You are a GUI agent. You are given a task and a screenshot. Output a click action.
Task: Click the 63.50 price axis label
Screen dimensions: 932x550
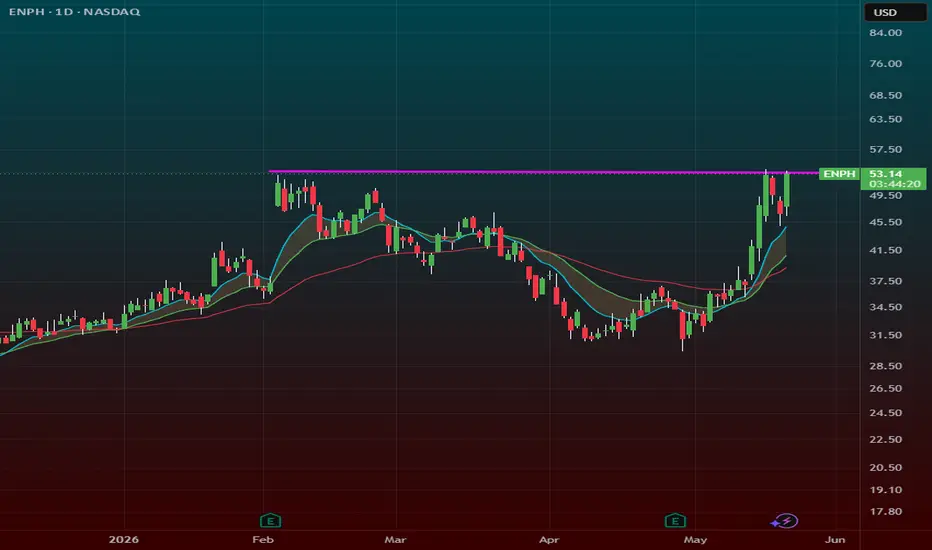coord(886,119)
